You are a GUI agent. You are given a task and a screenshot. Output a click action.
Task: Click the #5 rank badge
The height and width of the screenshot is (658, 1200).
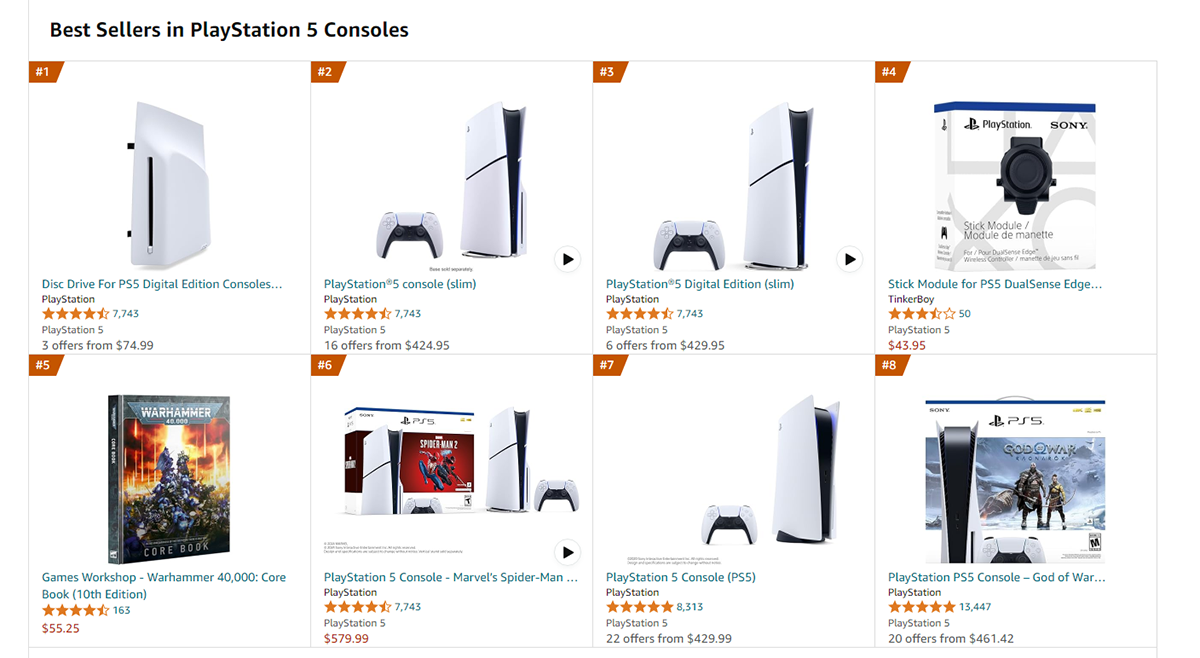click(44, 365)
